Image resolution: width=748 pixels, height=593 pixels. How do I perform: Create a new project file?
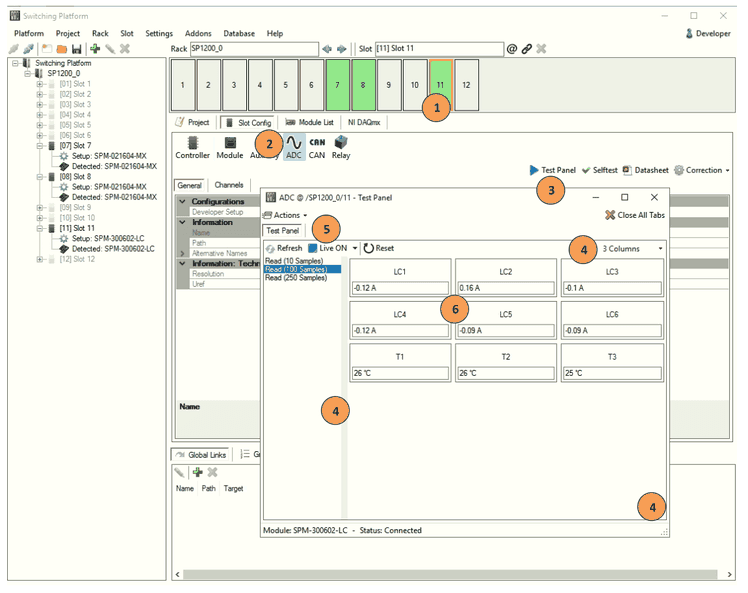[x=47, y=49]
